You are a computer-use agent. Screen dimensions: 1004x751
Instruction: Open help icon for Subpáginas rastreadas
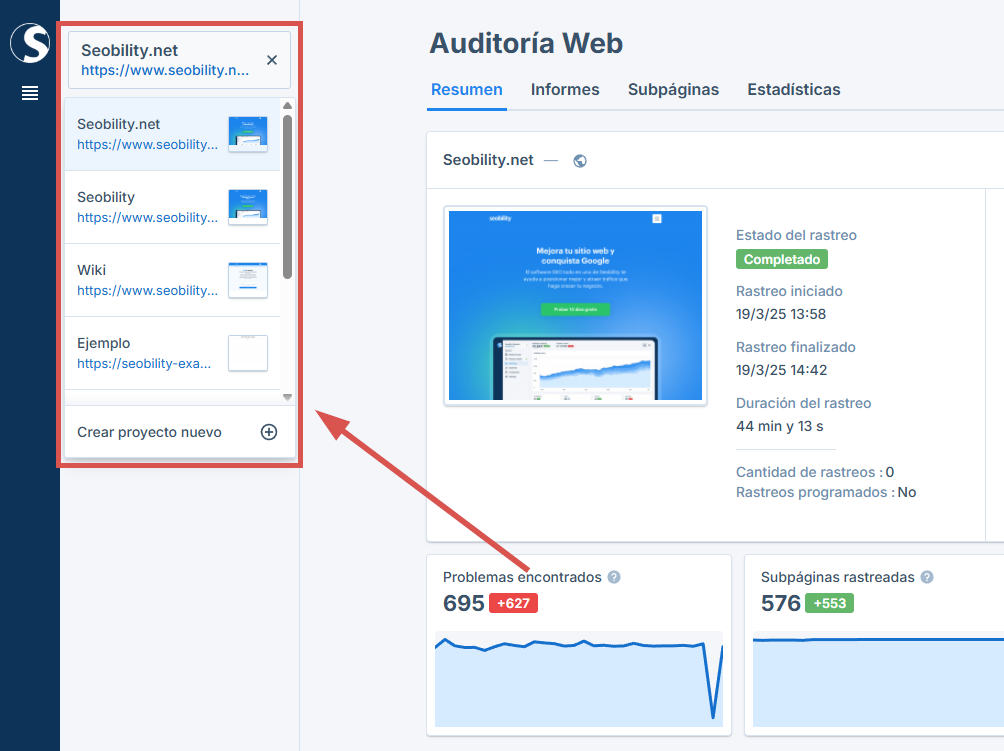click(x=927, y=577)
